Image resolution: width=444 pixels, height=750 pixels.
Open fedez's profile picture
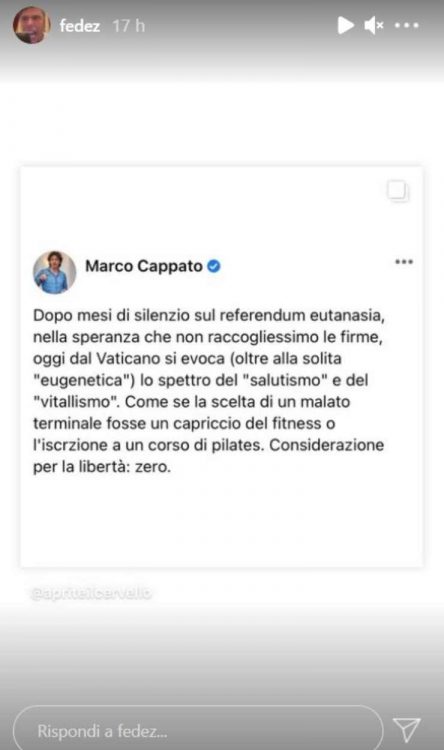[x=32, y=25]
